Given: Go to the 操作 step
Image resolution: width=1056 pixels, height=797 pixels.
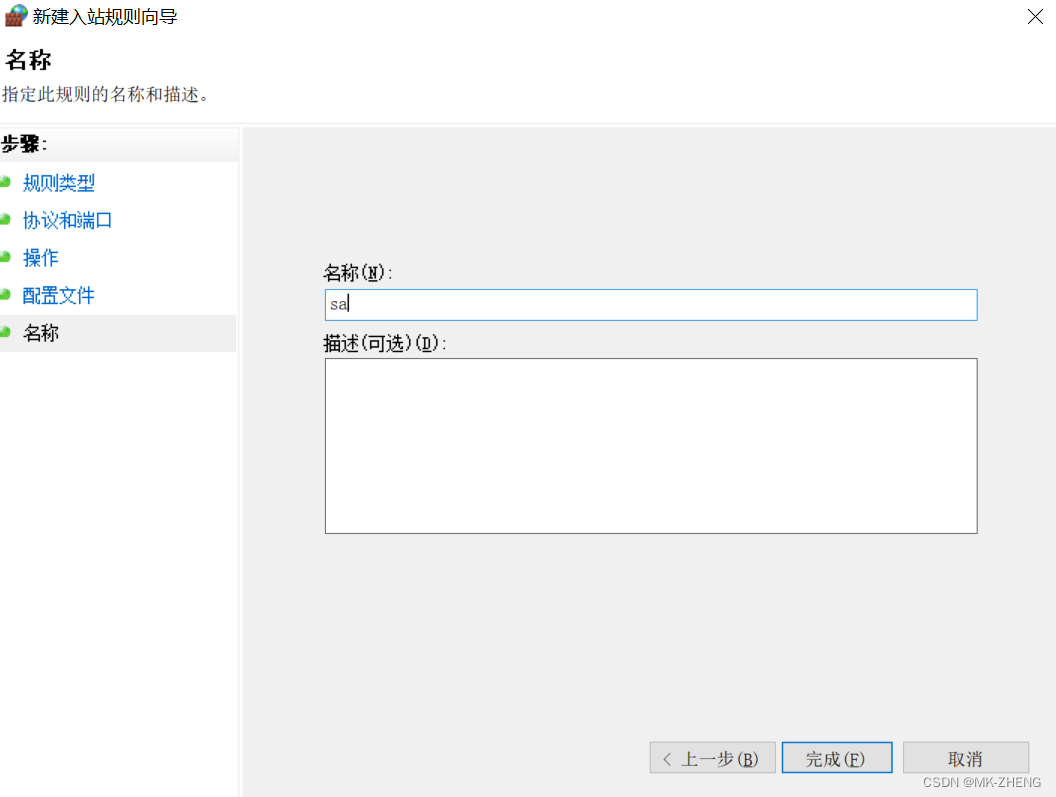Looking at the screenshot, I should click(x=40, y=257).
